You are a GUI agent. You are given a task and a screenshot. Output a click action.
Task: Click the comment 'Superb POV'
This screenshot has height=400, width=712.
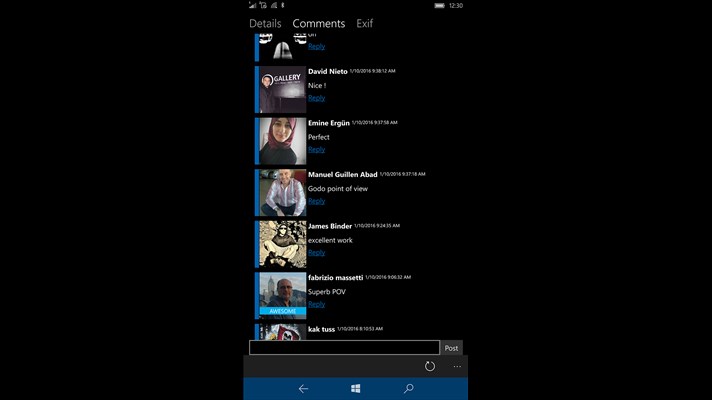point(326,292)
